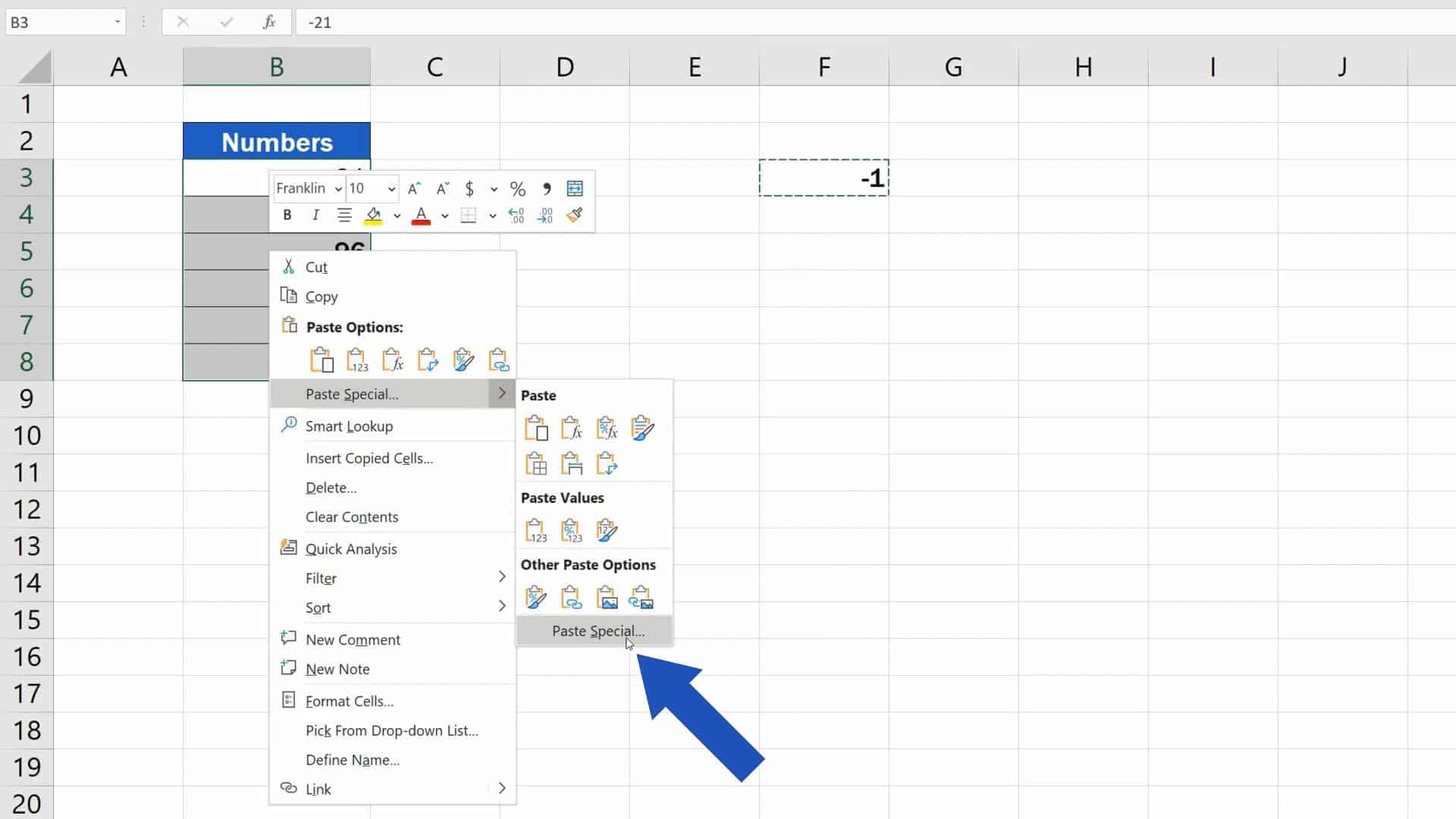Click the Name Box showing B3
The width and height of the screenshot is (1456, 819).
pyautogui.click(x=59, y=22)
